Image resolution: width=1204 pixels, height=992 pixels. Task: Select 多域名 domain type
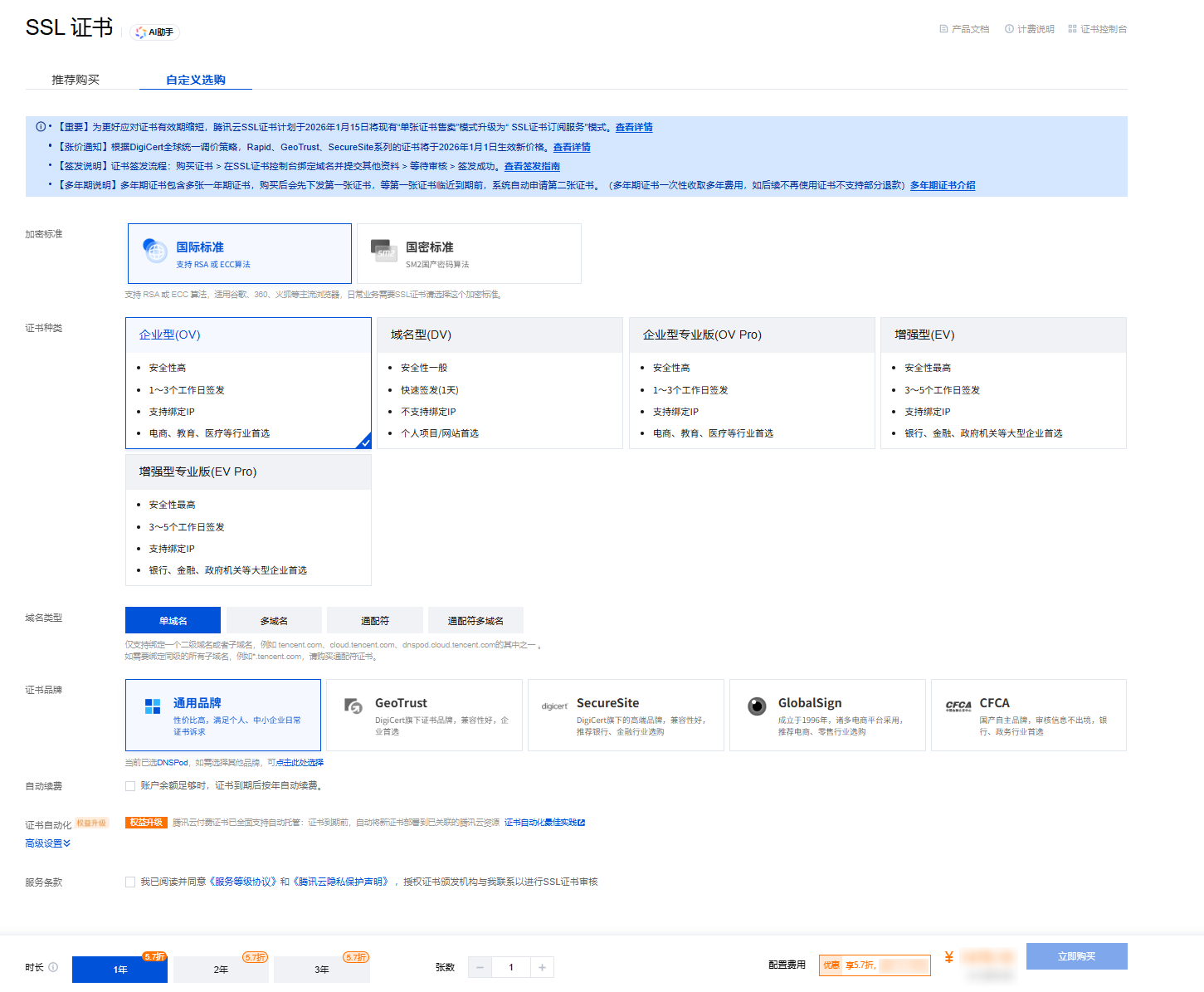click(274, 620)
